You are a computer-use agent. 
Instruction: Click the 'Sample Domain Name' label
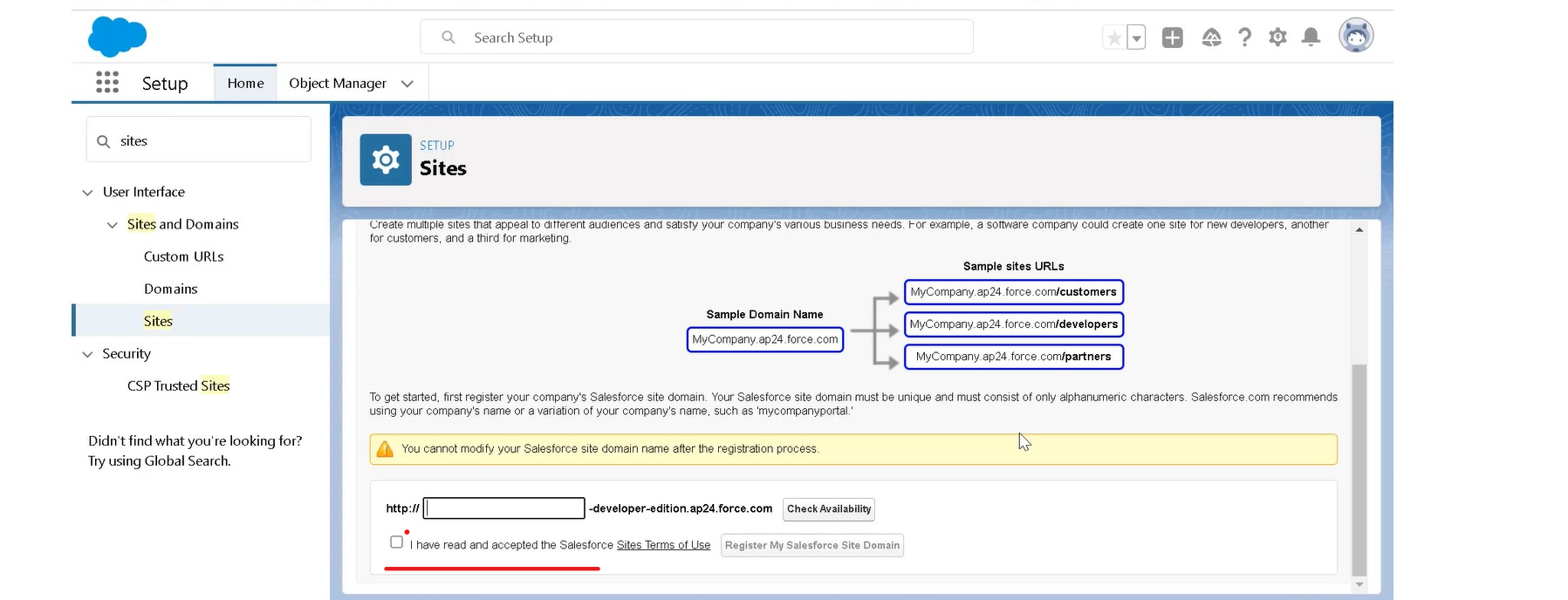tap(765, 314)
